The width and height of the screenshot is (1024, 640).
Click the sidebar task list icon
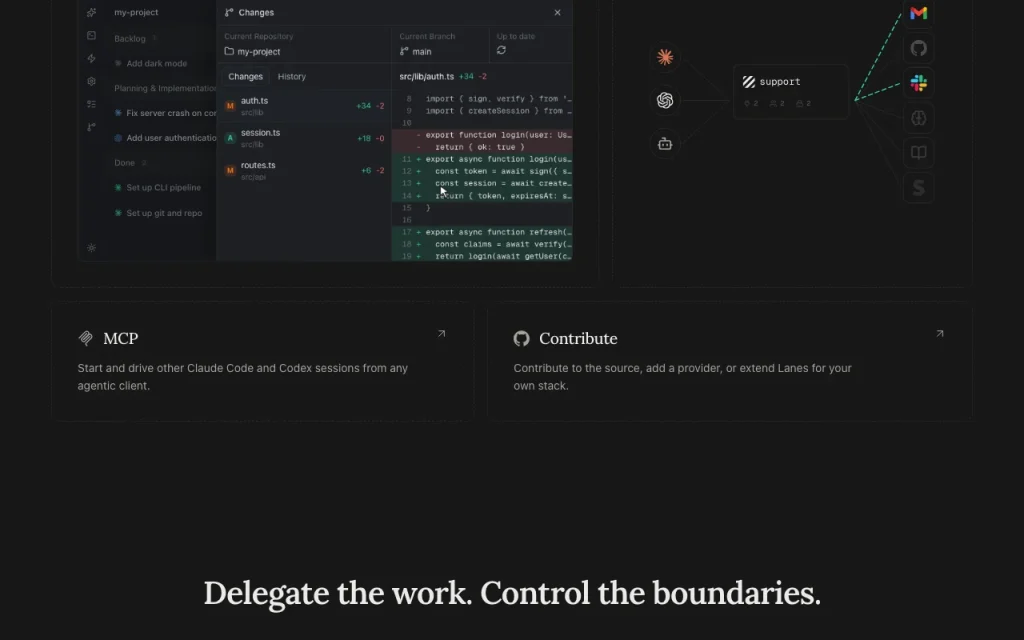[x=91, y=104]
